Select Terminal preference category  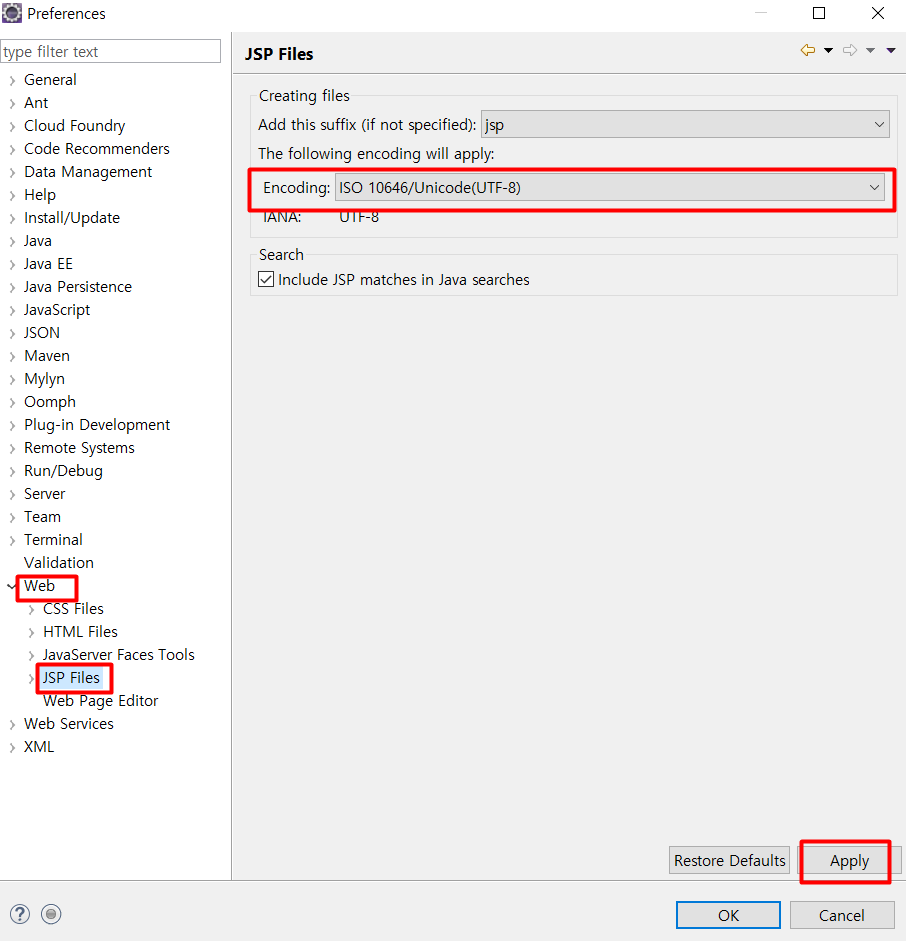pos(53,540)
